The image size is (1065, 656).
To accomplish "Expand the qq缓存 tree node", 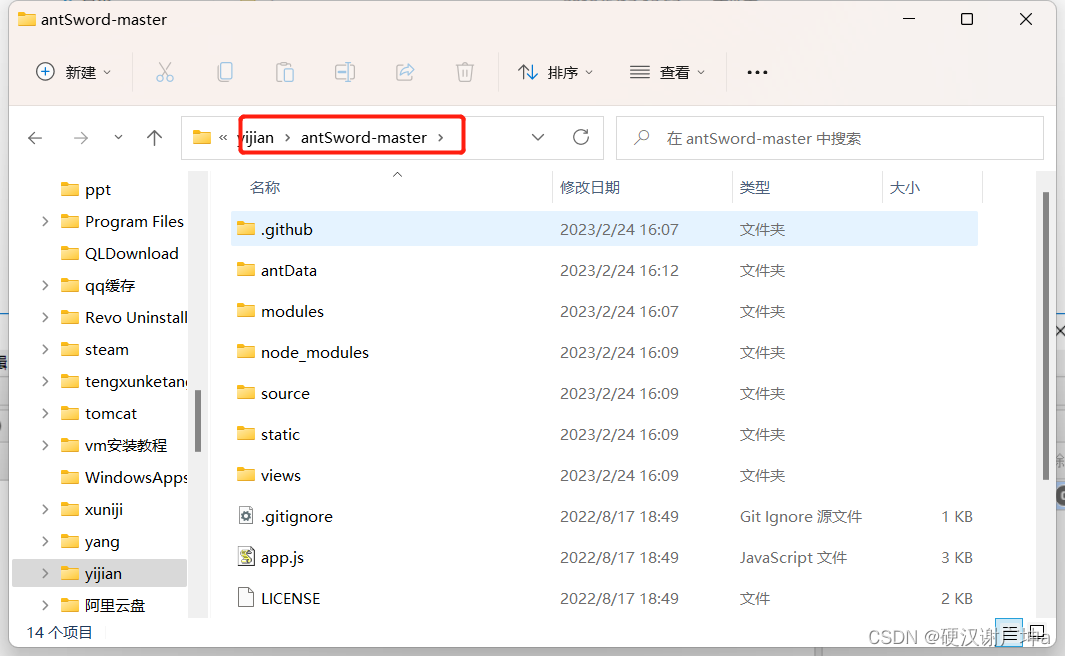I will coord(45,285).
